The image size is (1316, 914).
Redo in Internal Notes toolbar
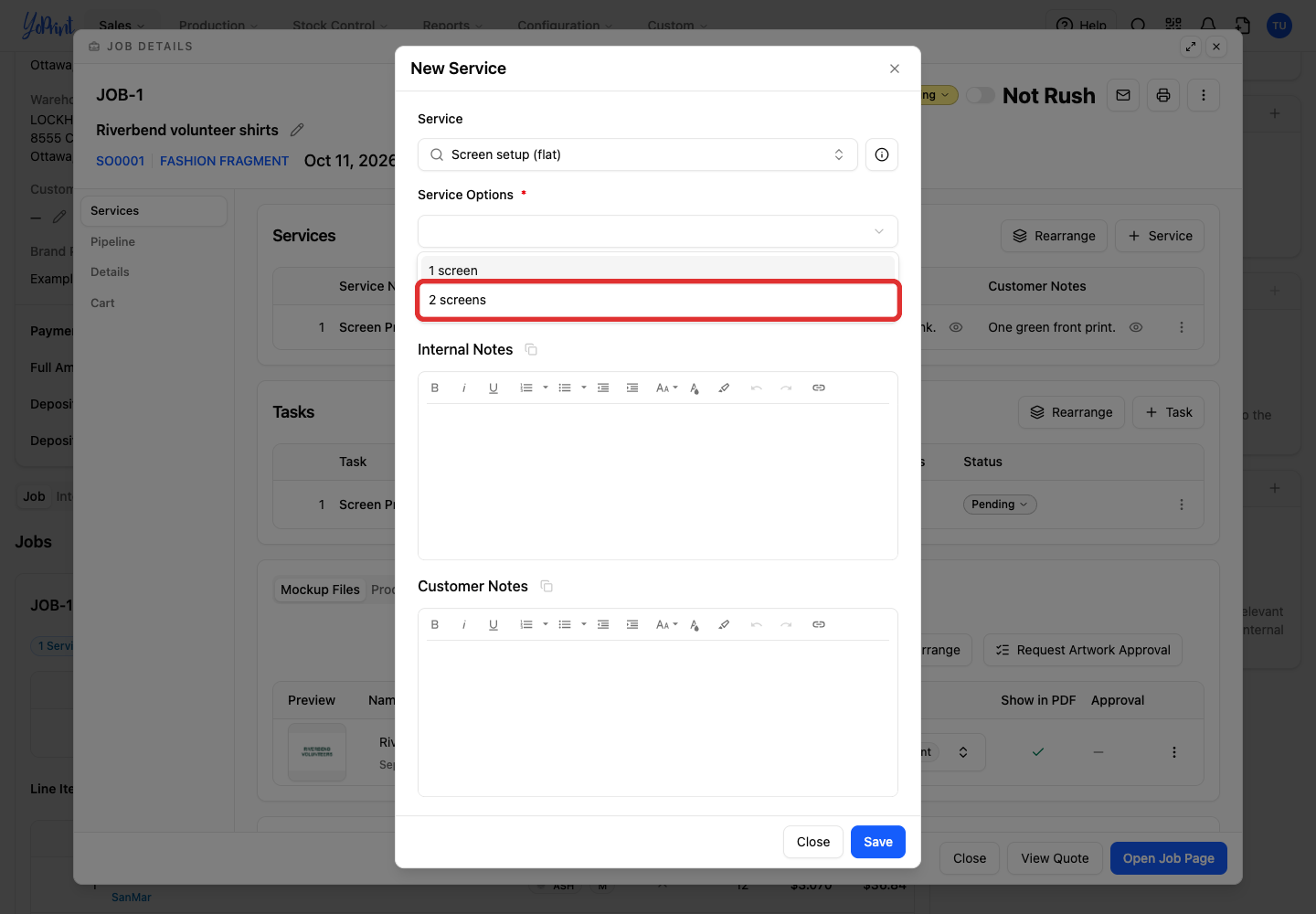(x=786, y=388)
